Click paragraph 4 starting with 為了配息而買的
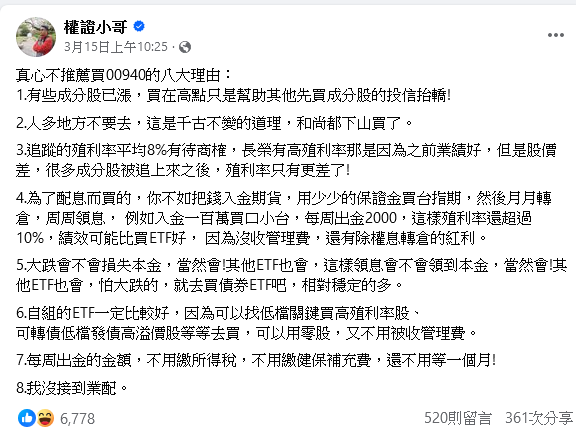Screen dimensions: 576x439 coord(284,218)
